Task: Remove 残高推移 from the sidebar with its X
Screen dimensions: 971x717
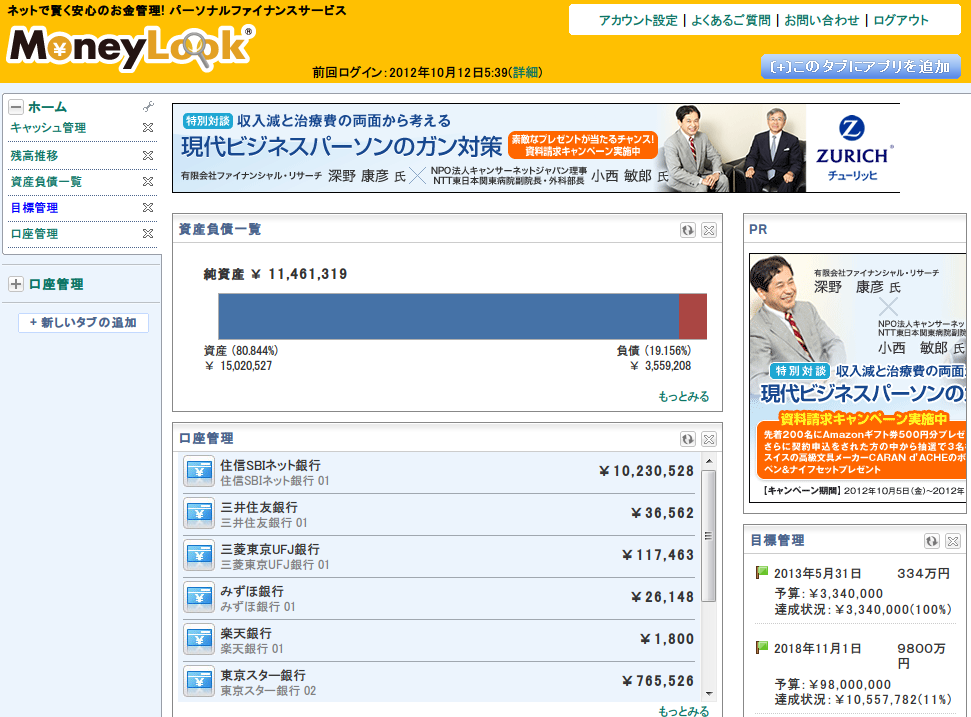Action: tap(147, 155)
